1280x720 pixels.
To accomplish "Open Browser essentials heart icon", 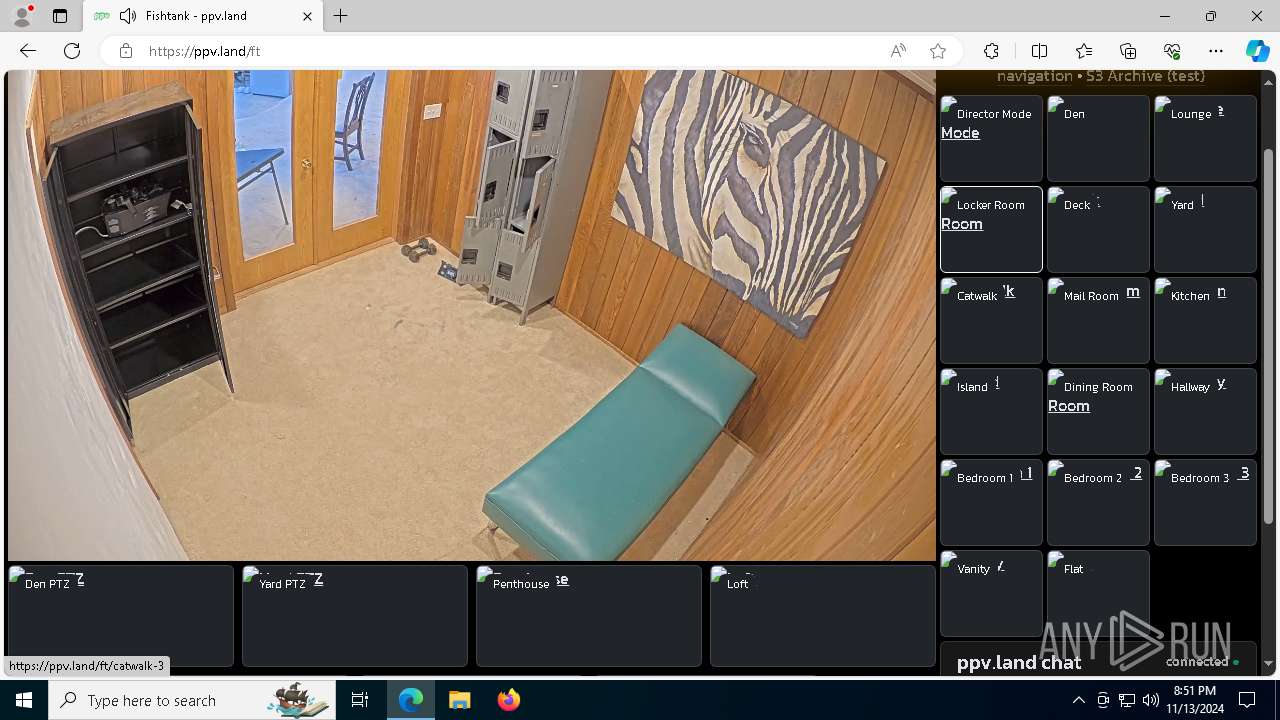I will [x=1172, y=51].
